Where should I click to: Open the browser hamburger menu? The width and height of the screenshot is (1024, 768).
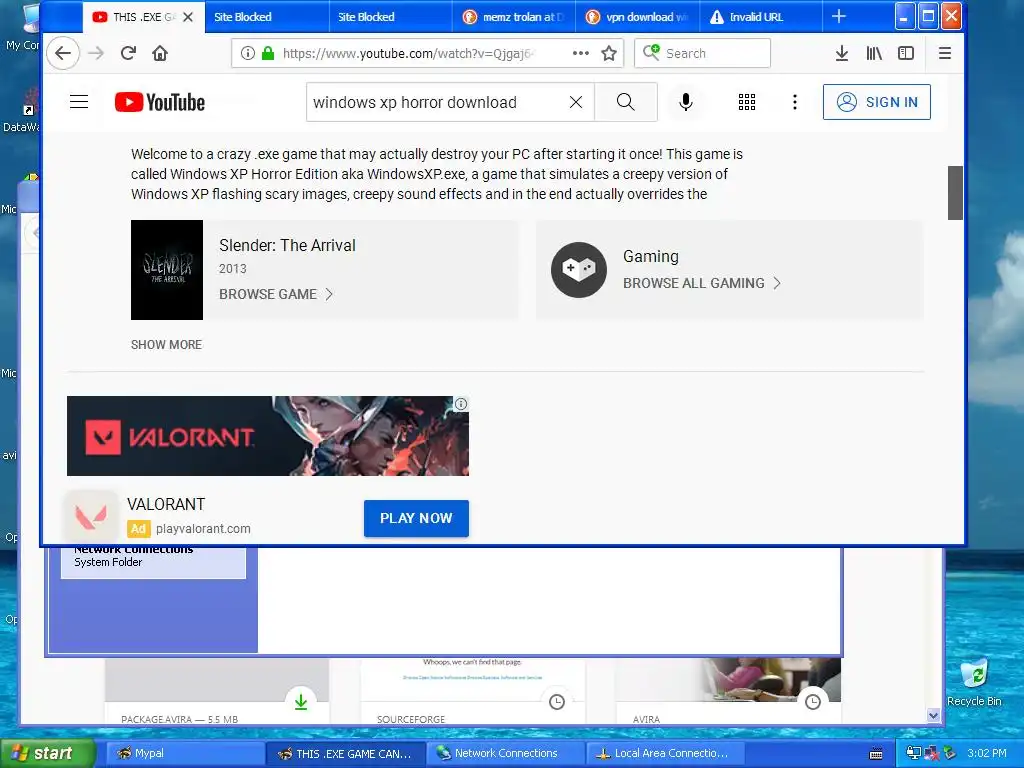[x=944, y=54]
